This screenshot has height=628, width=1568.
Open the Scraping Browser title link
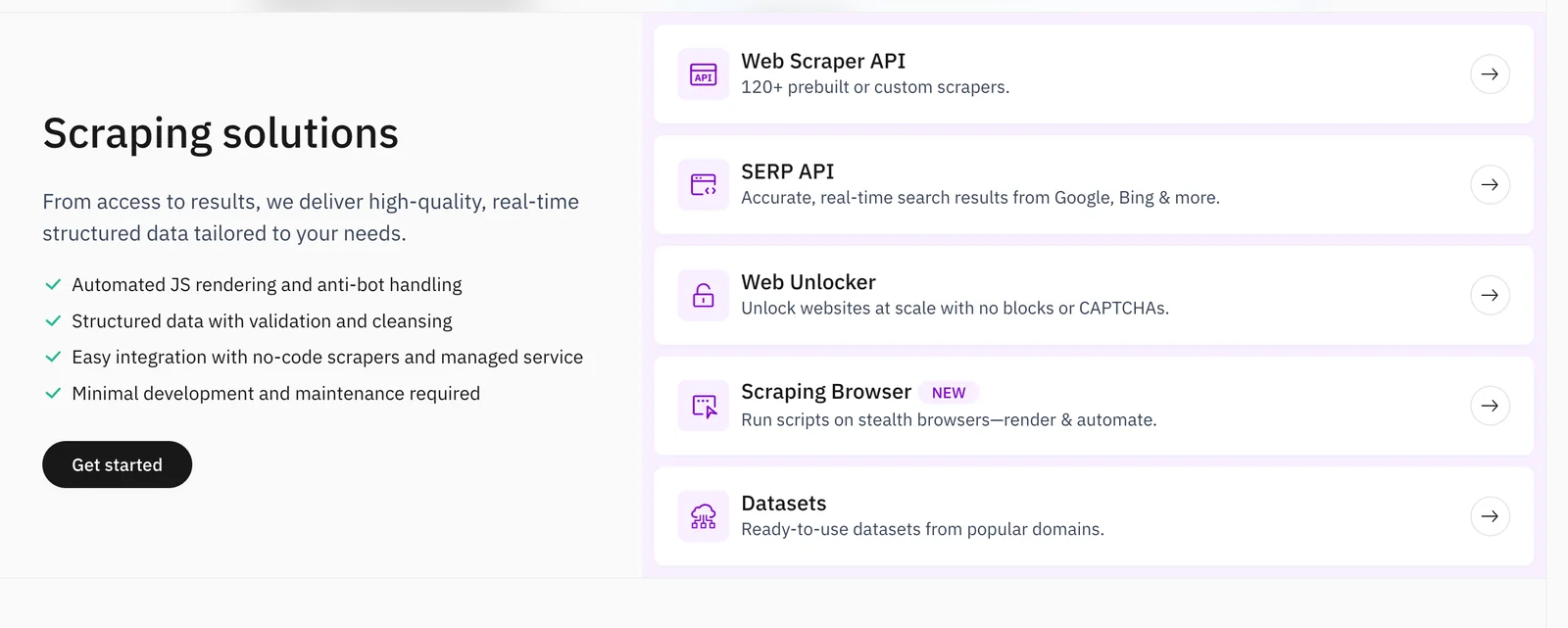pos(825,392)
